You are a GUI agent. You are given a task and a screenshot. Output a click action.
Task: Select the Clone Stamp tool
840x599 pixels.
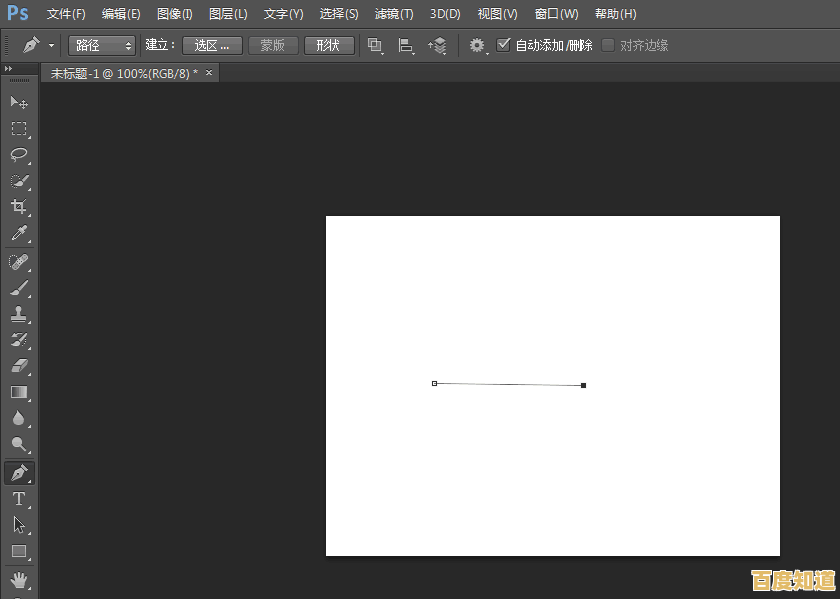19,313
